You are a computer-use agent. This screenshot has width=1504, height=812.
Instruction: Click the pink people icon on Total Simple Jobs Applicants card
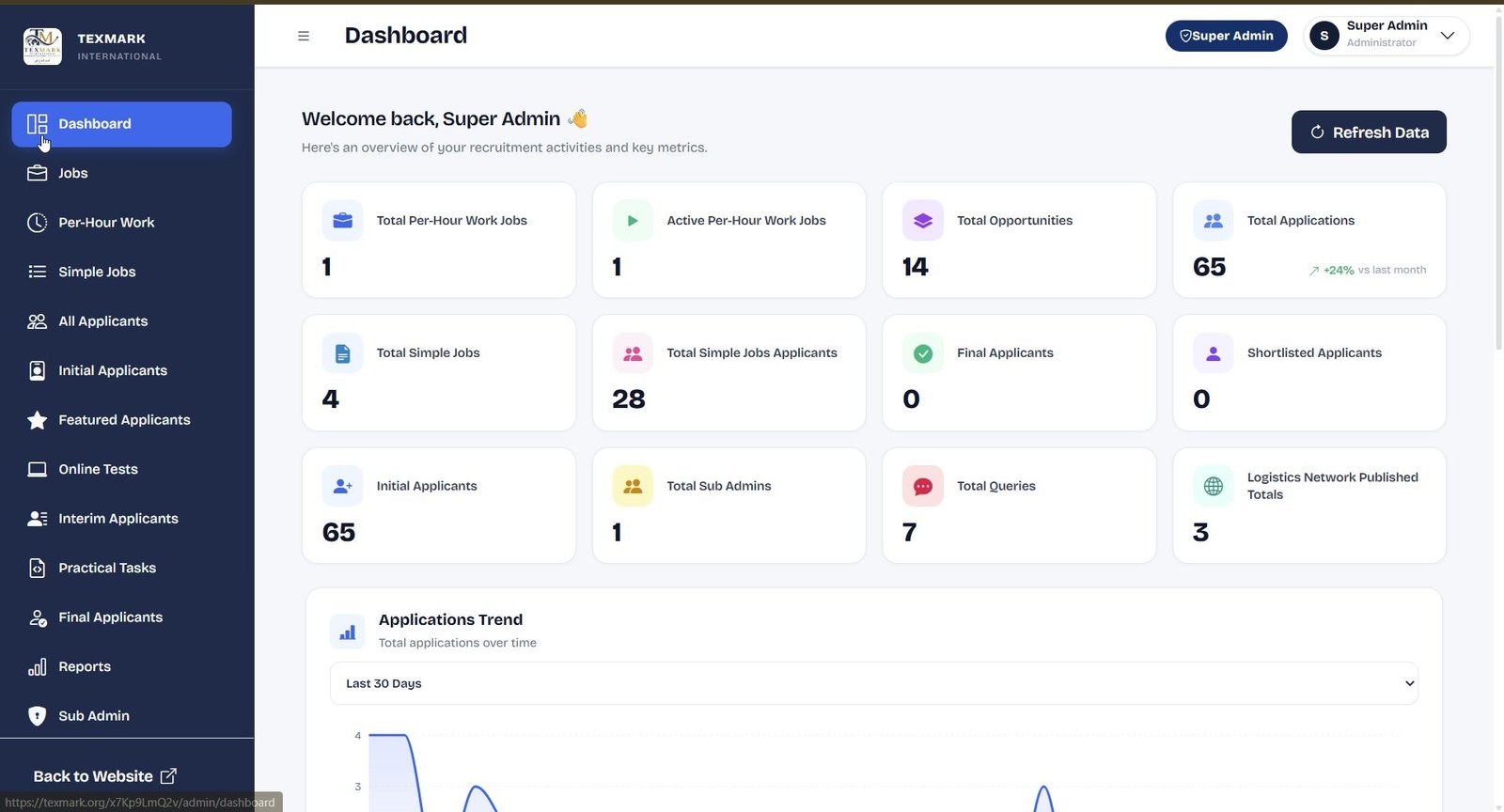pos(633,353)
